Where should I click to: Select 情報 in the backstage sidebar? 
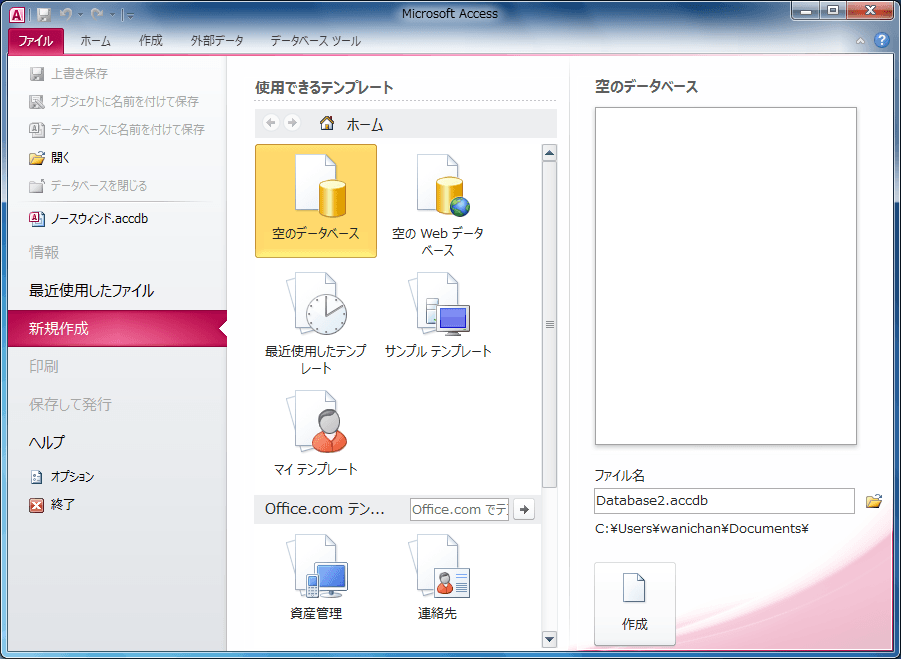click(44, 252)
